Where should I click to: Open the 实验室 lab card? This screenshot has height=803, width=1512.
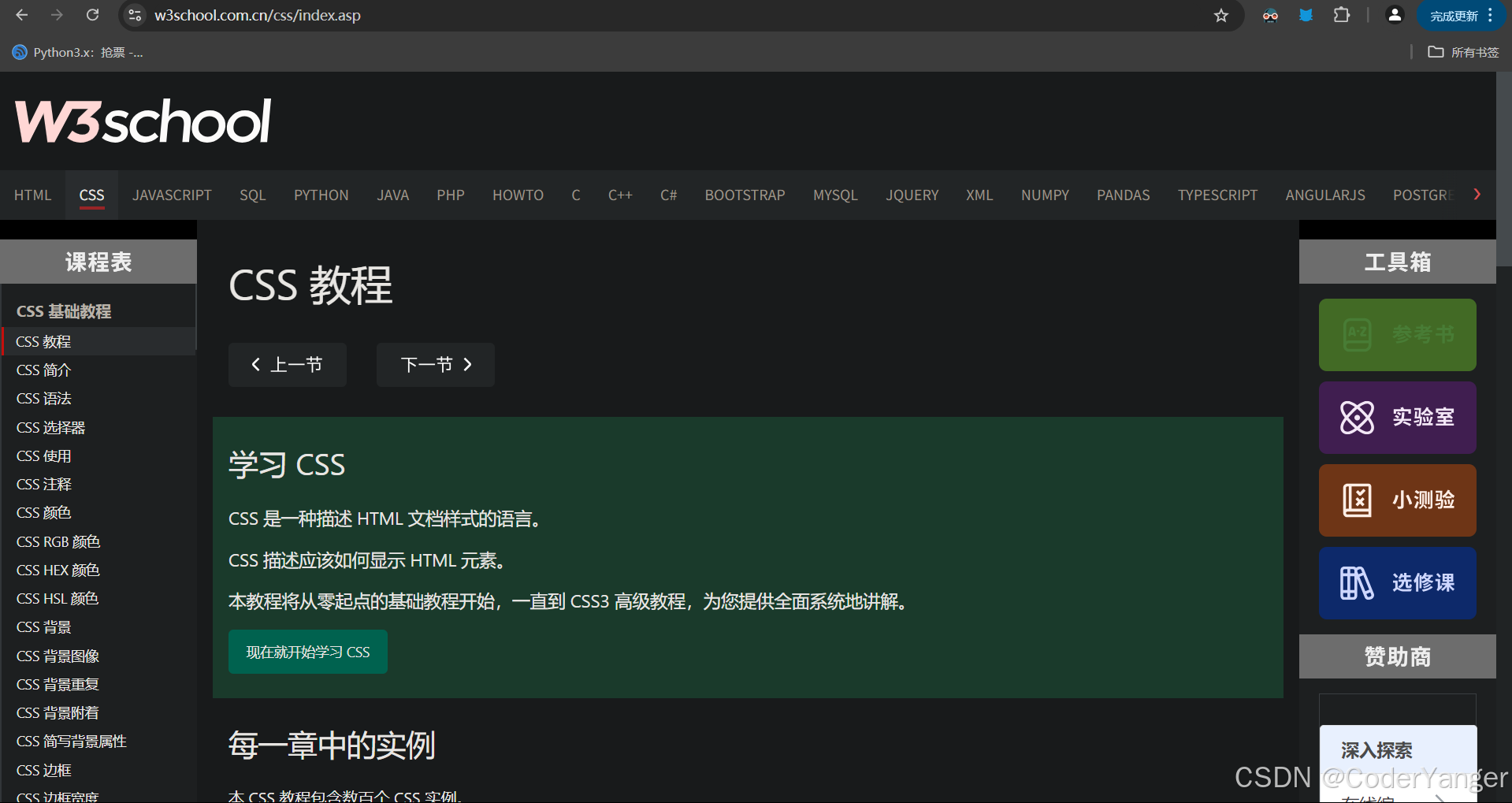1397,418
